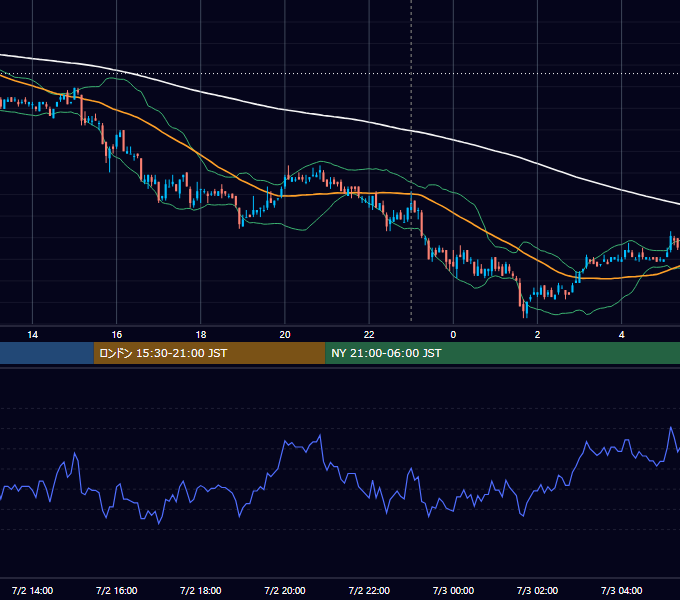
Task: Click the '7/3 00:00' oscillator time label
Action: click(x=453, y=590)
